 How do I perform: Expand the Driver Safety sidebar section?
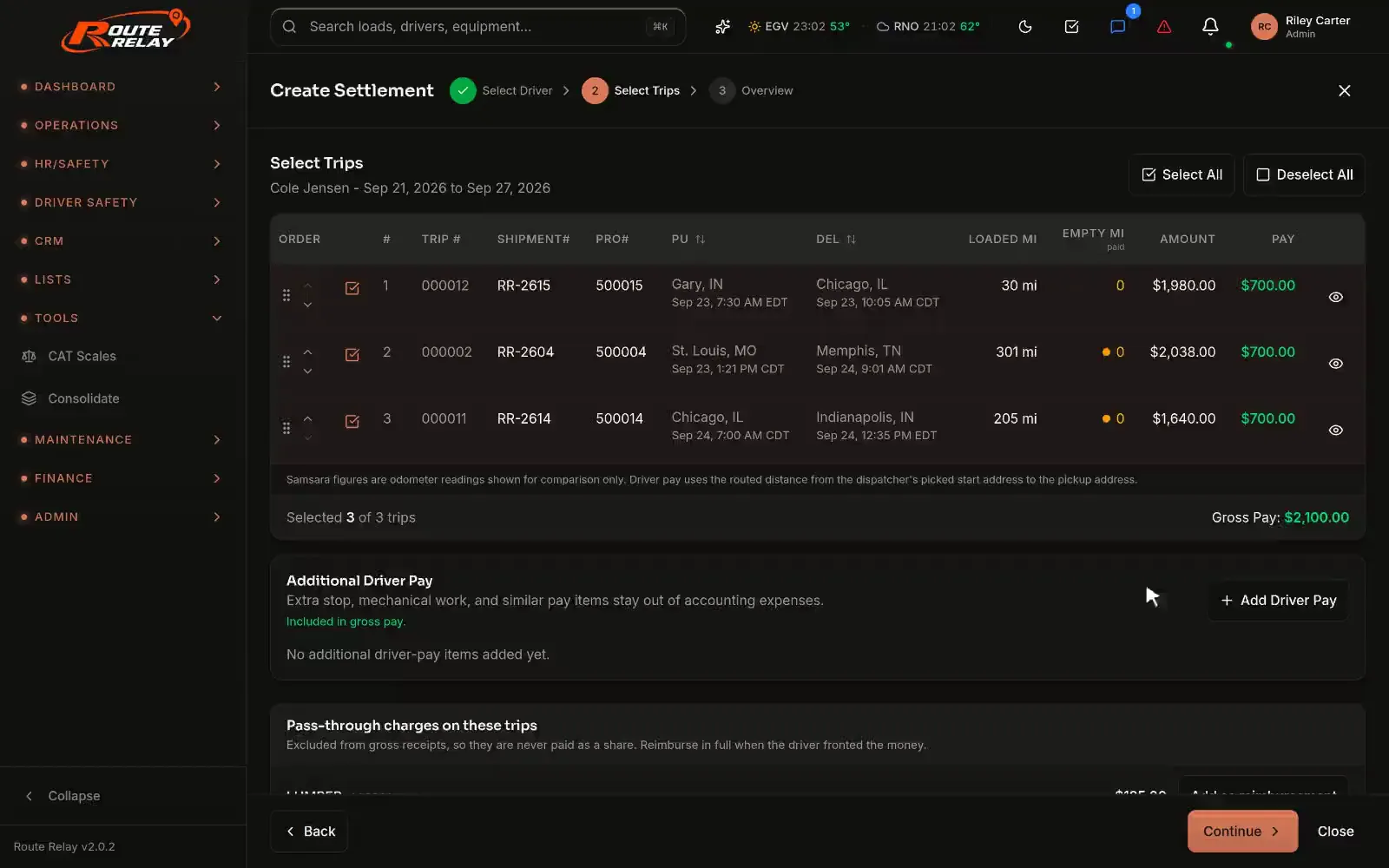122,203
